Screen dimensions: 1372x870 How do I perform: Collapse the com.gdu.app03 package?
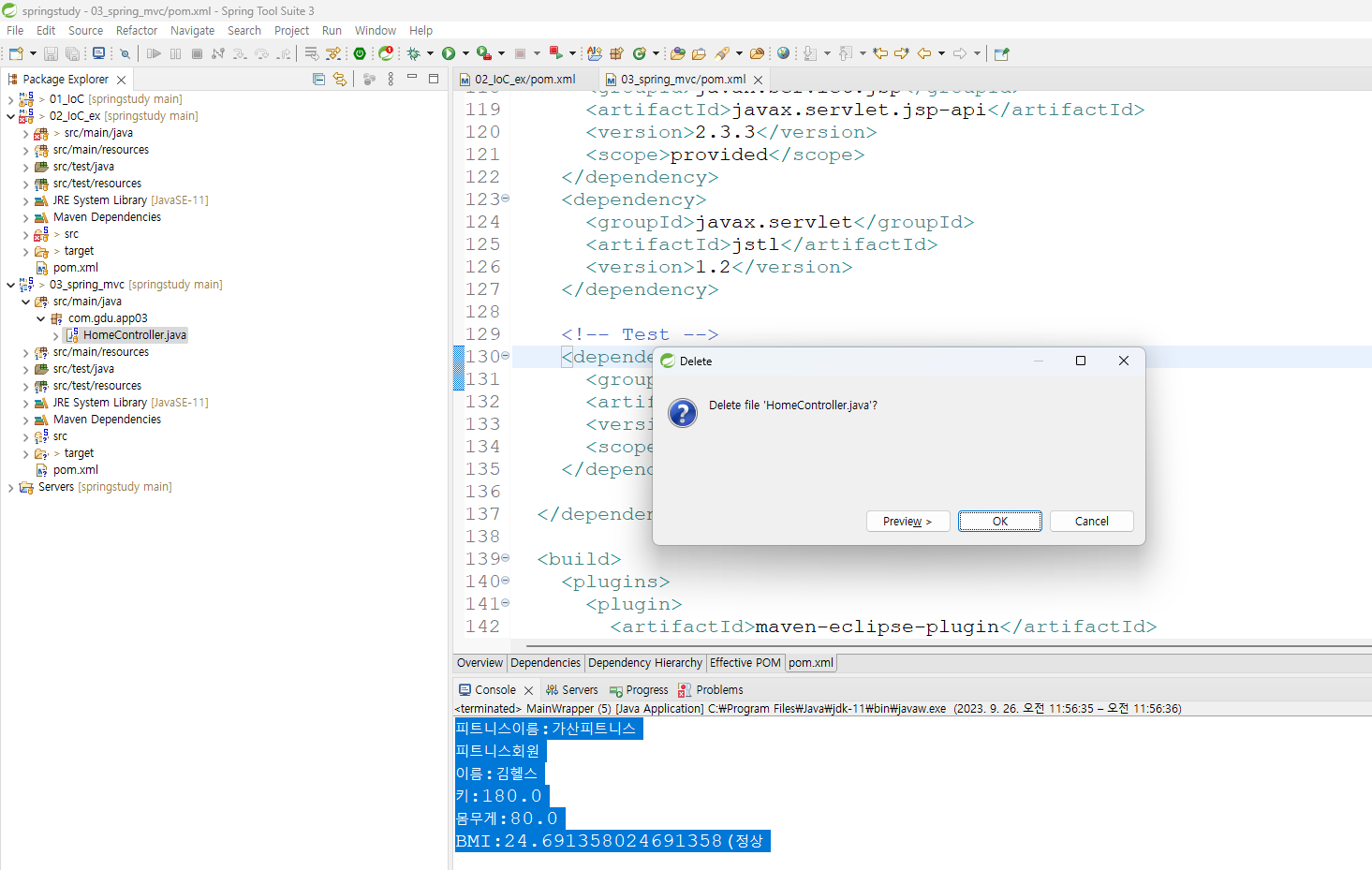coord(41,318)
